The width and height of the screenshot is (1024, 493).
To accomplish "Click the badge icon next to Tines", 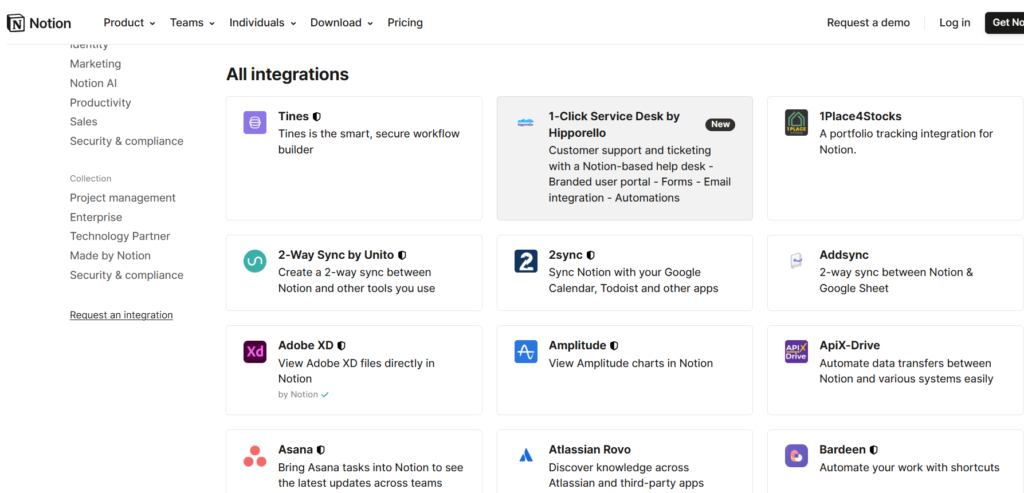I will [x=317, y=117].
